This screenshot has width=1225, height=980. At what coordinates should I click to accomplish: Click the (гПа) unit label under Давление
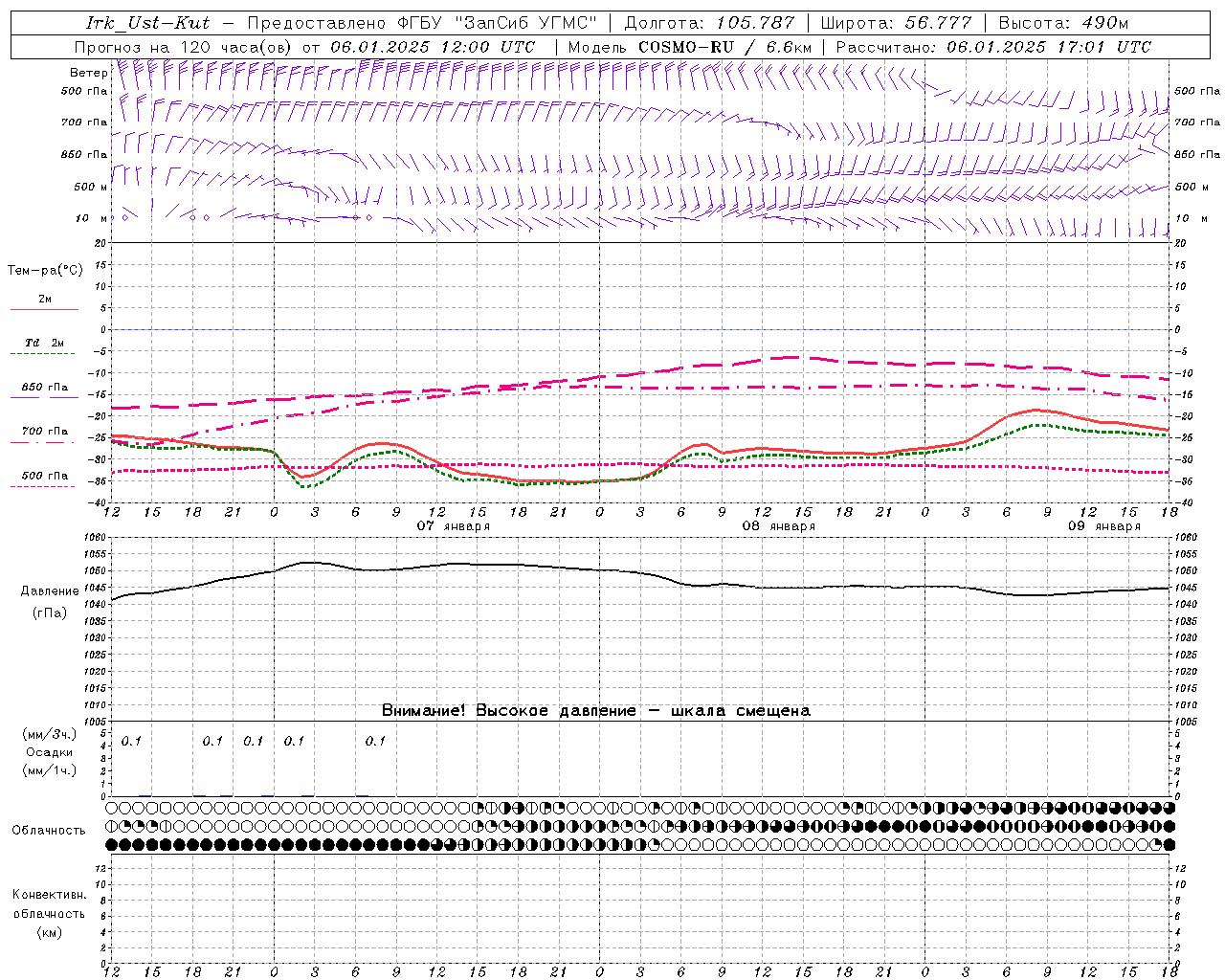[x=50, y=613]
